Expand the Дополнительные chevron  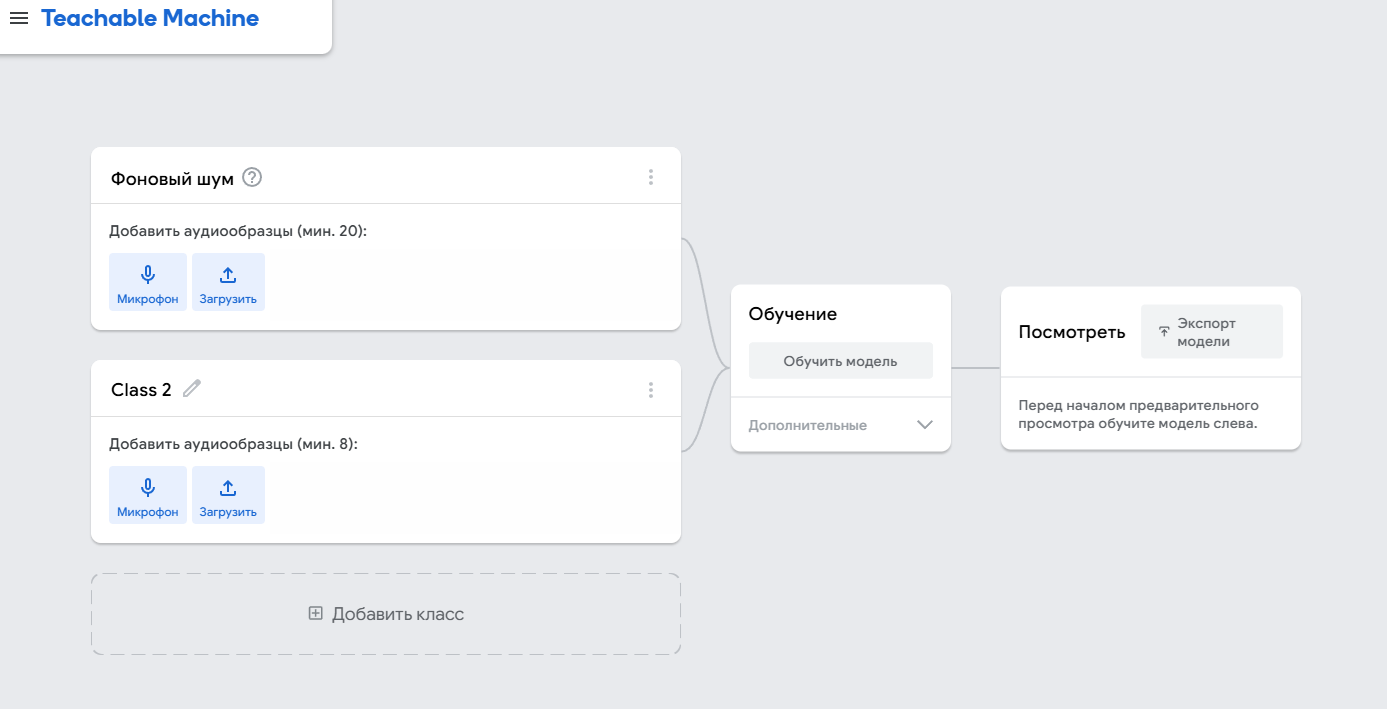[925, 425]
